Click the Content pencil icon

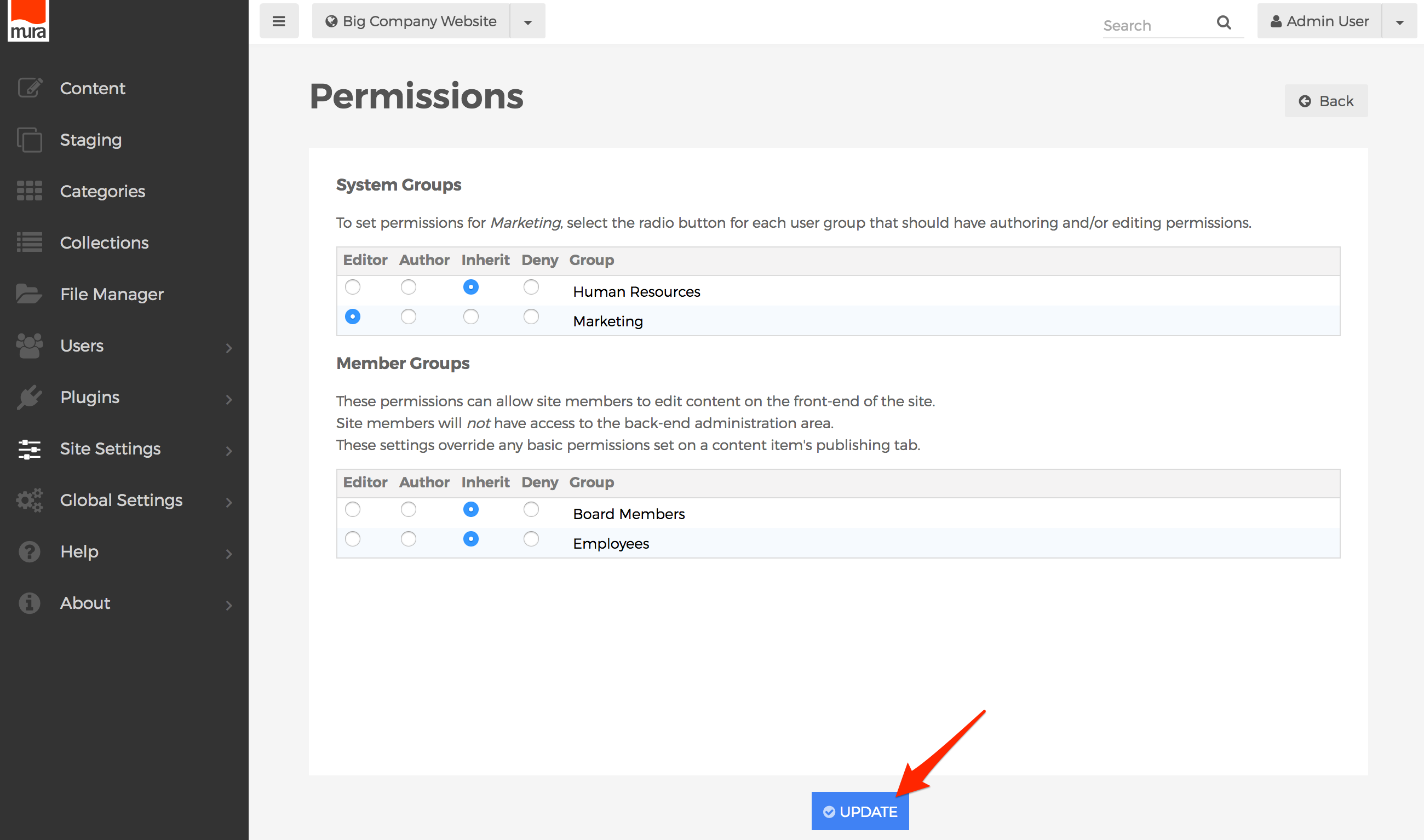tap(30, 88)
